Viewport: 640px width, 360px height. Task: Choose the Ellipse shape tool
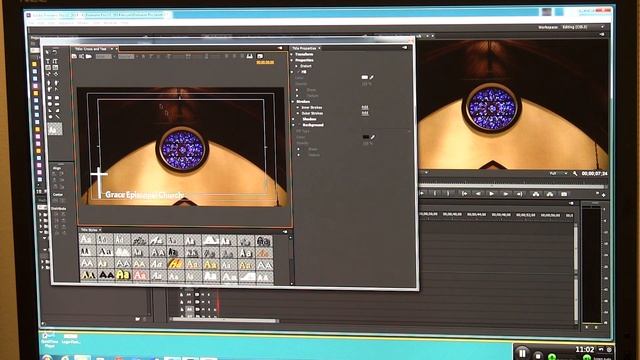[x=50, y=117]
